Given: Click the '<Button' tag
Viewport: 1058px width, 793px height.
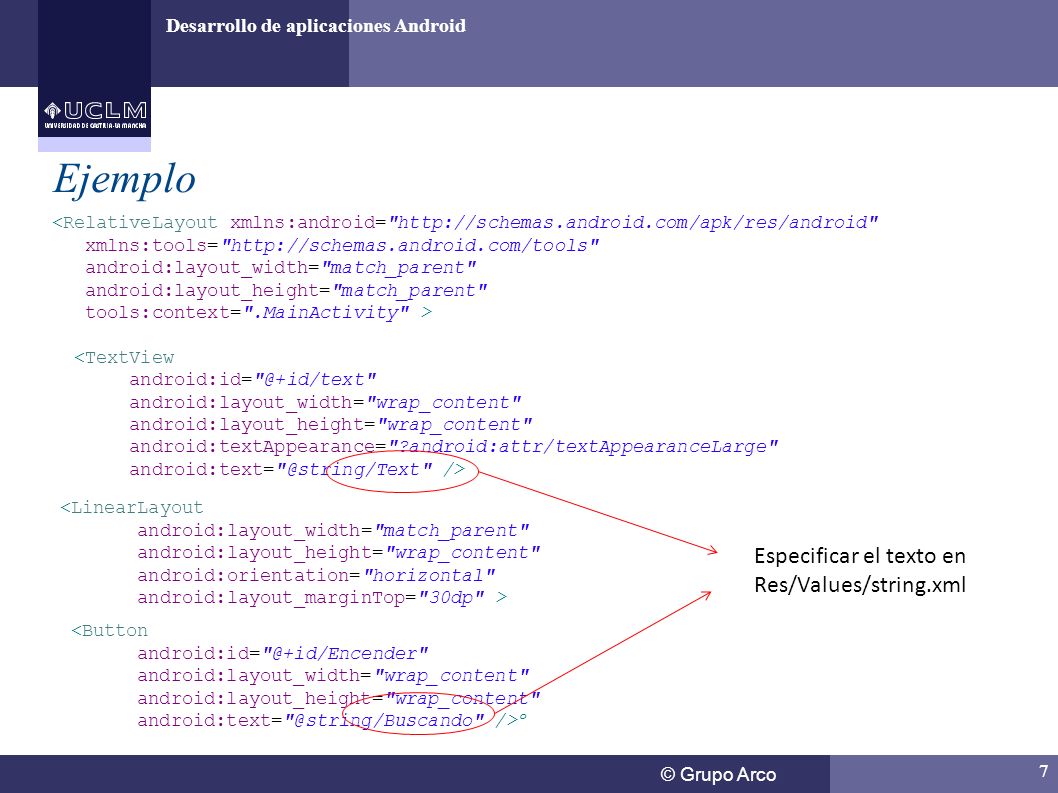Looking at the screenshot, I should (x=109, y=631).
